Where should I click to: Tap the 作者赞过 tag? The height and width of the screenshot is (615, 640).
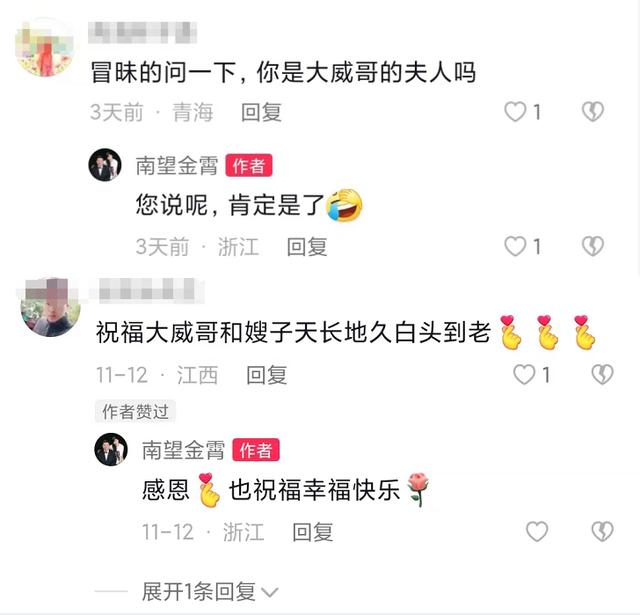136,411
